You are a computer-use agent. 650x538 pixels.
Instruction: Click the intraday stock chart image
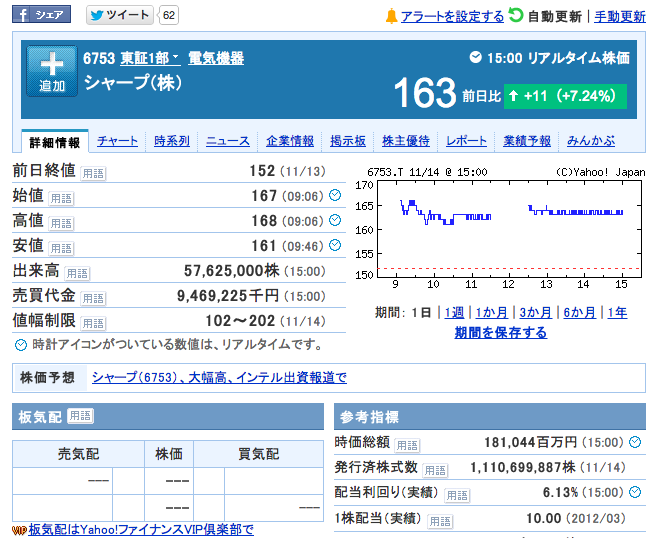coord(500,228)
